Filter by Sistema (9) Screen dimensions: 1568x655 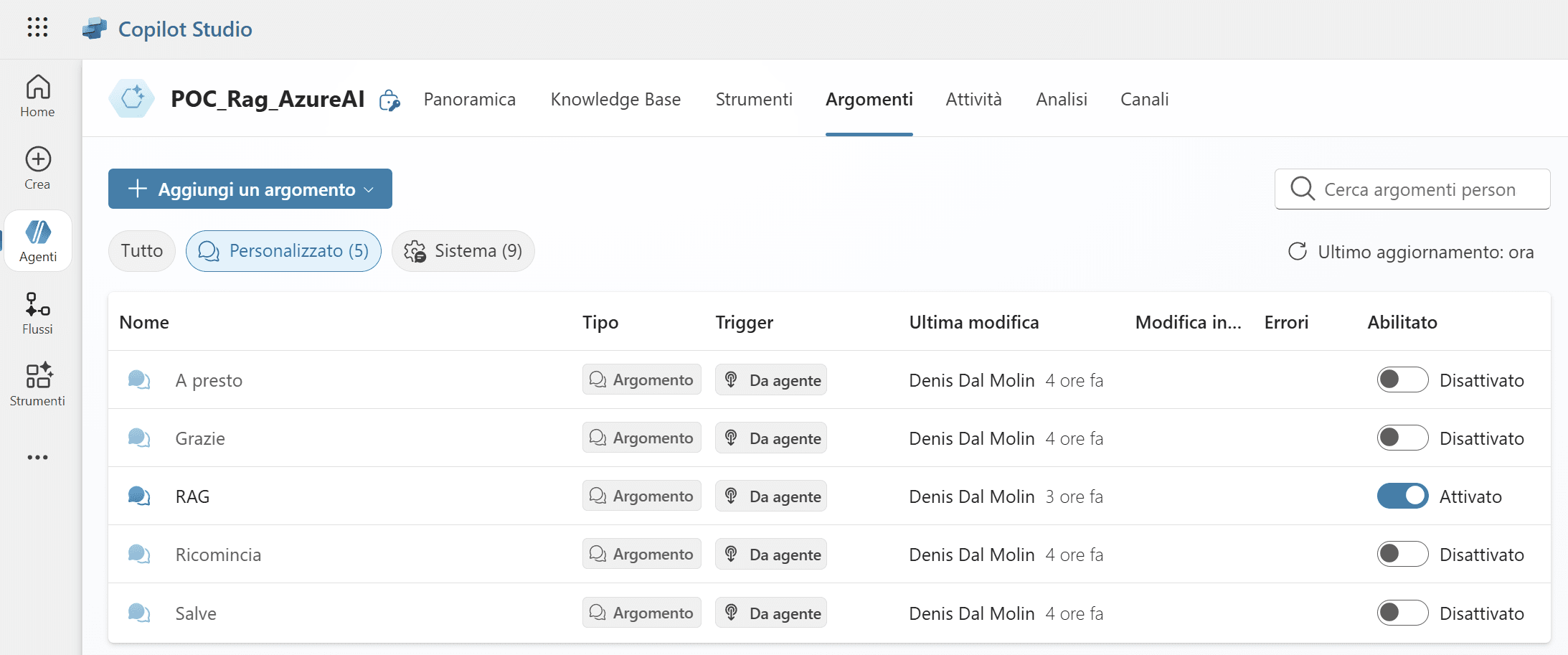coord(463,251)
